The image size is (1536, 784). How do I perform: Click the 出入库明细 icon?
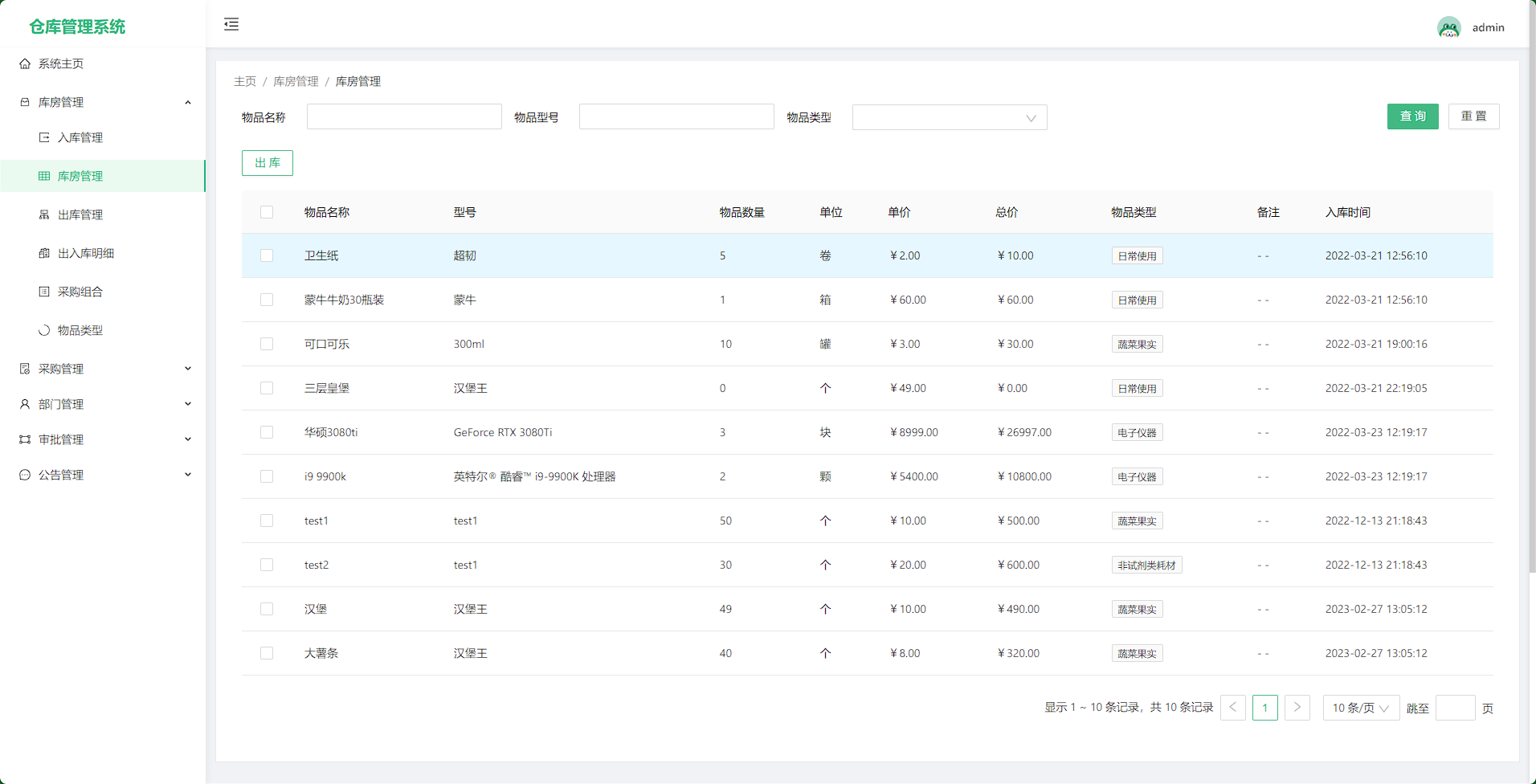(x=44, y=253)
